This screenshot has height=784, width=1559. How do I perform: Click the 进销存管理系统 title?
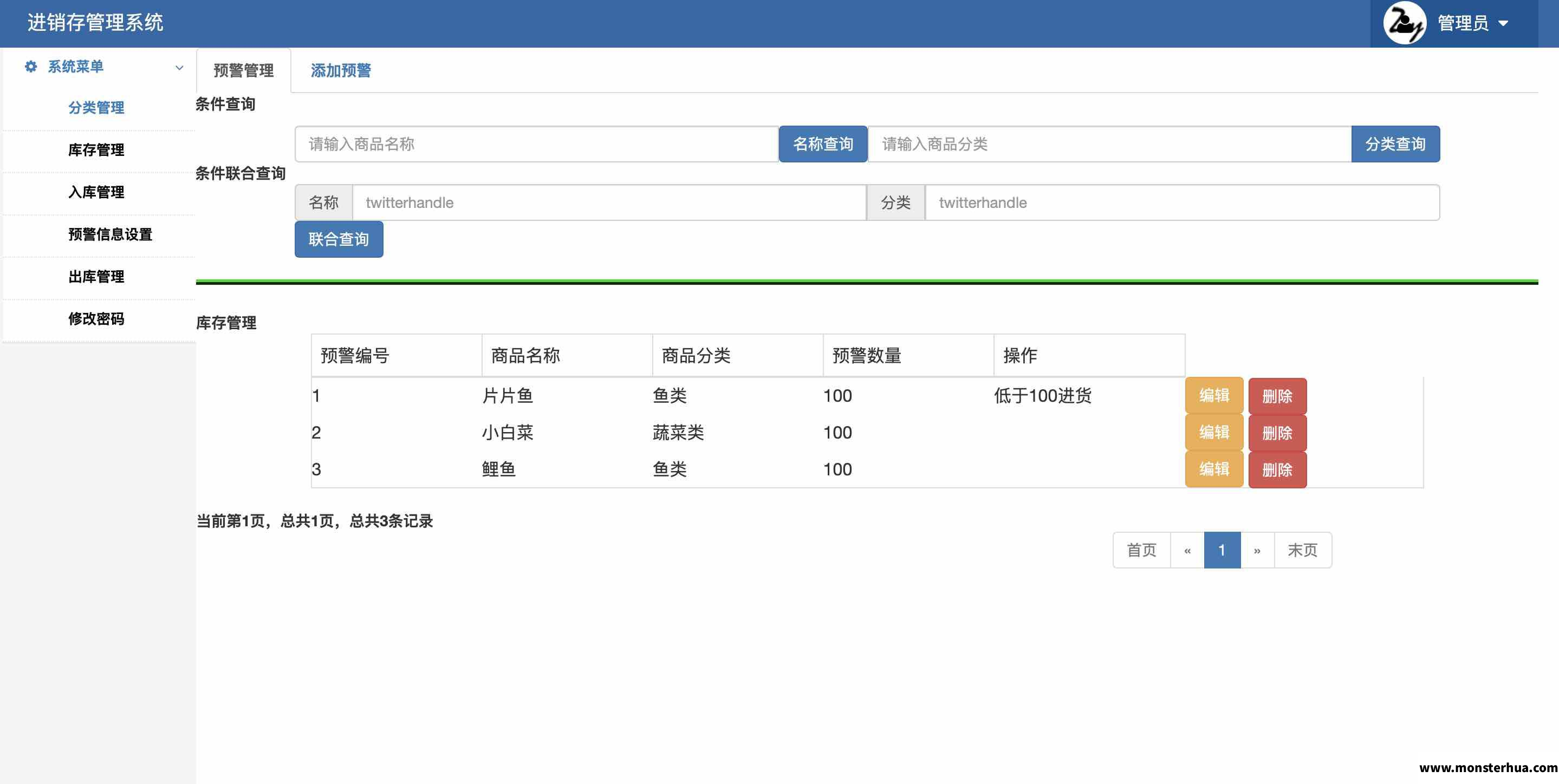pyautogui.click(x=95, y=23)
